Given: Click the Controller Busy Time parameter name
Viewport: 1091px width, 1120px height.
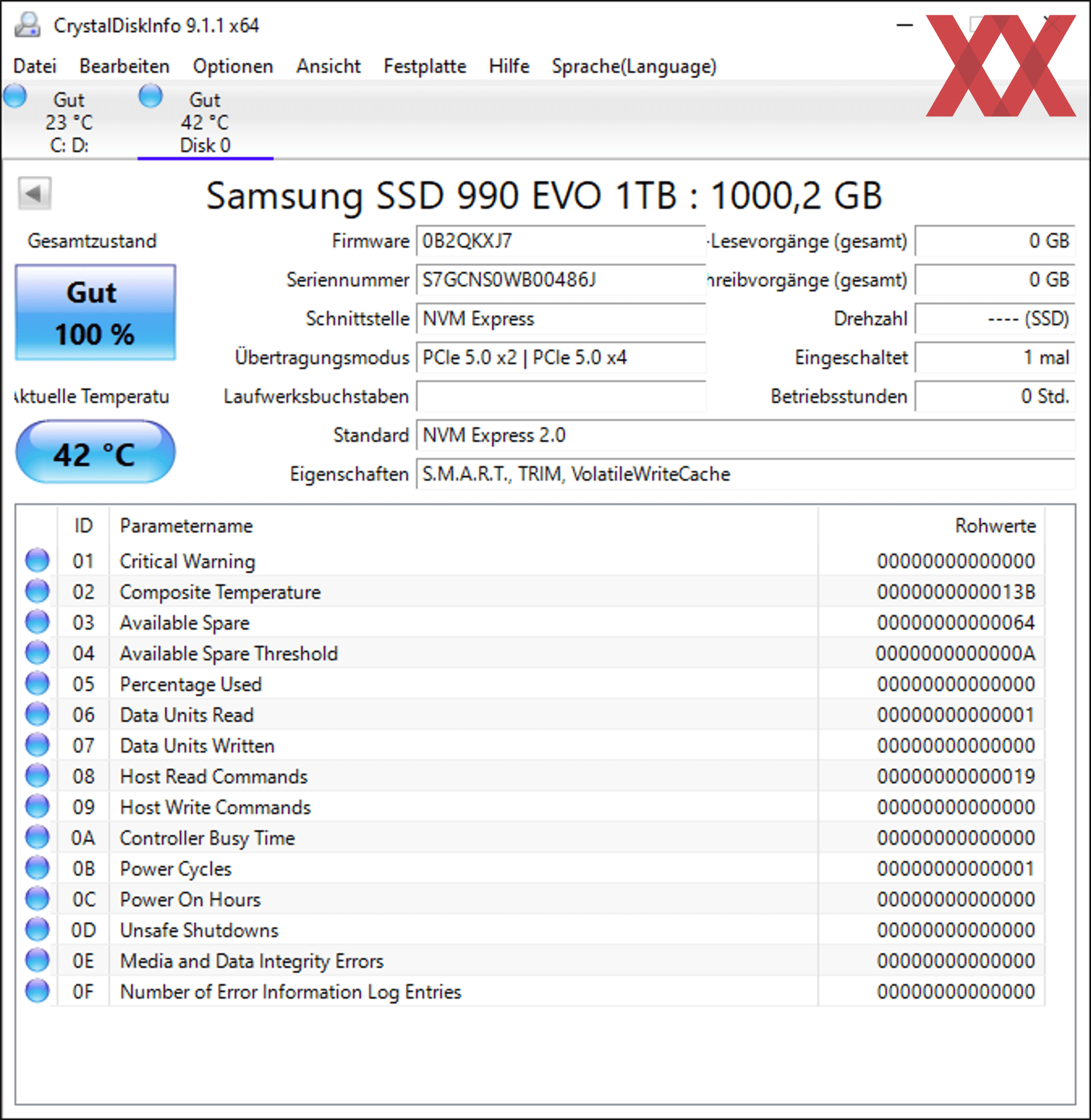Looking at the screenshot, I should tap(207, 838).
